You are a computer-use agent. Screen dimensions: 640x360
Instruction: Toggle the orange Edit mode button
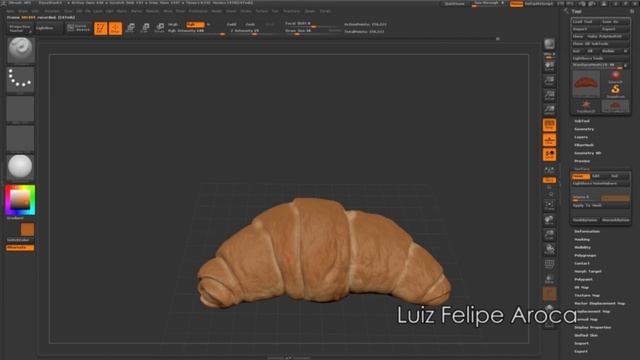(x=100, y=28)
